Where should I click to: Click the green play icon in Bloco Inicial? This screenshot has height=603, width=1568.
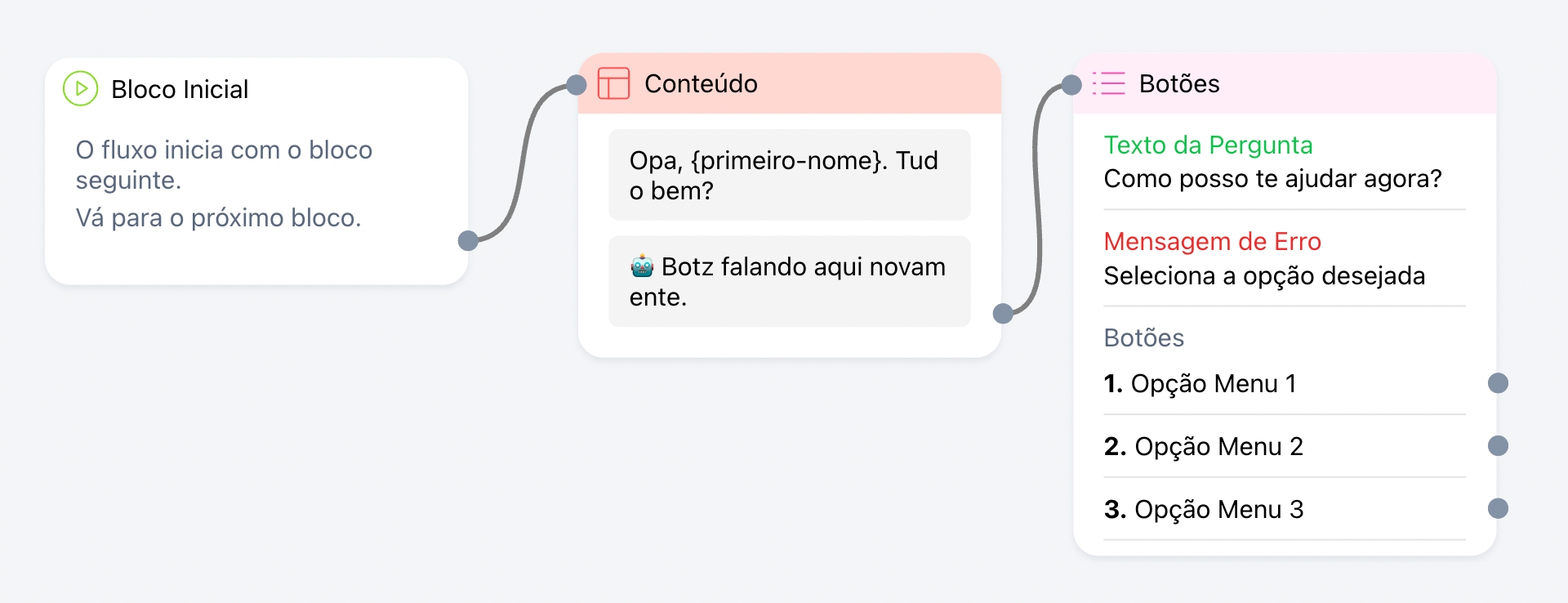coord(81,89)
